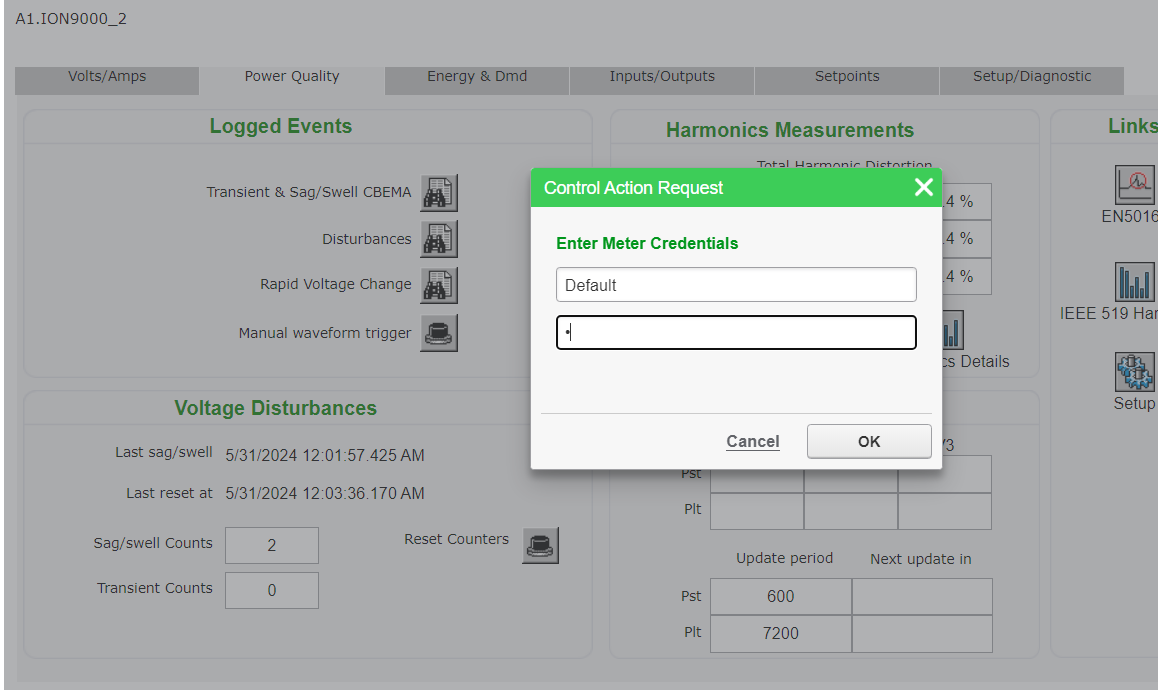Open the IEEE 519 Harmonics icon
Screen dimensions: 1158x690
[x=1134, y=282]
